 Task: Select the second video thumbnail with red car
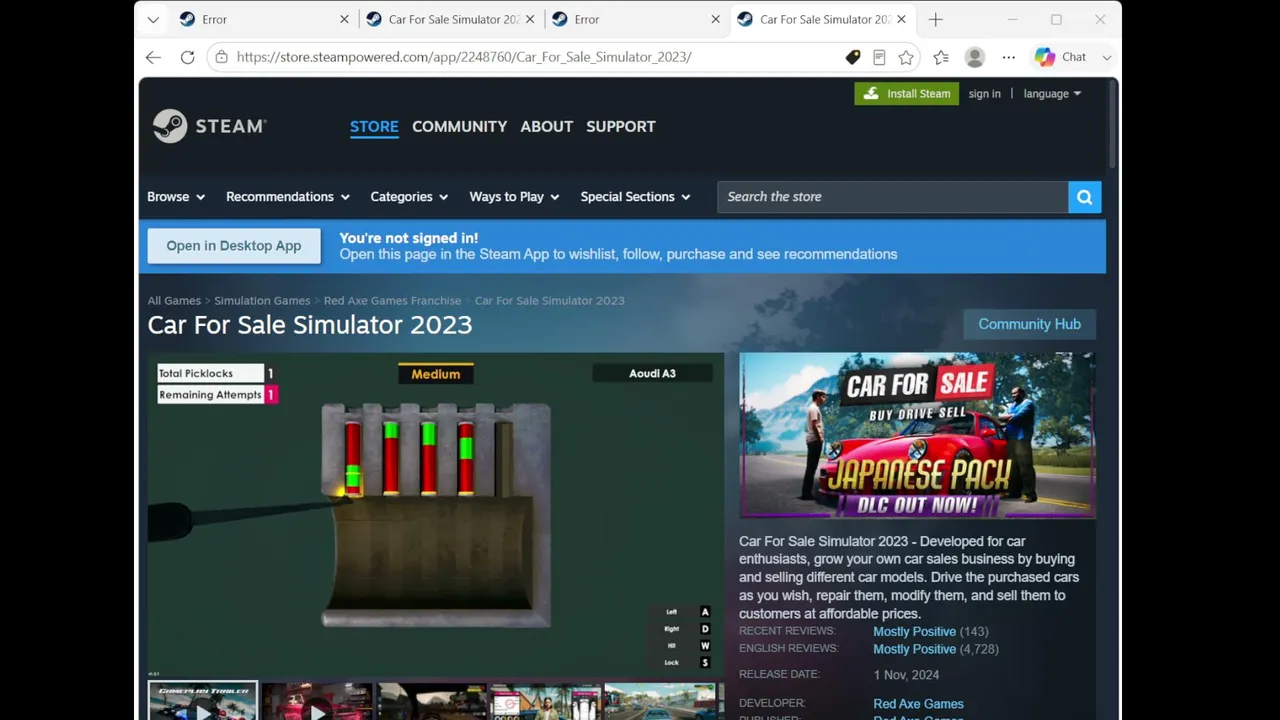pyautogui.click(x=318, y=701)
